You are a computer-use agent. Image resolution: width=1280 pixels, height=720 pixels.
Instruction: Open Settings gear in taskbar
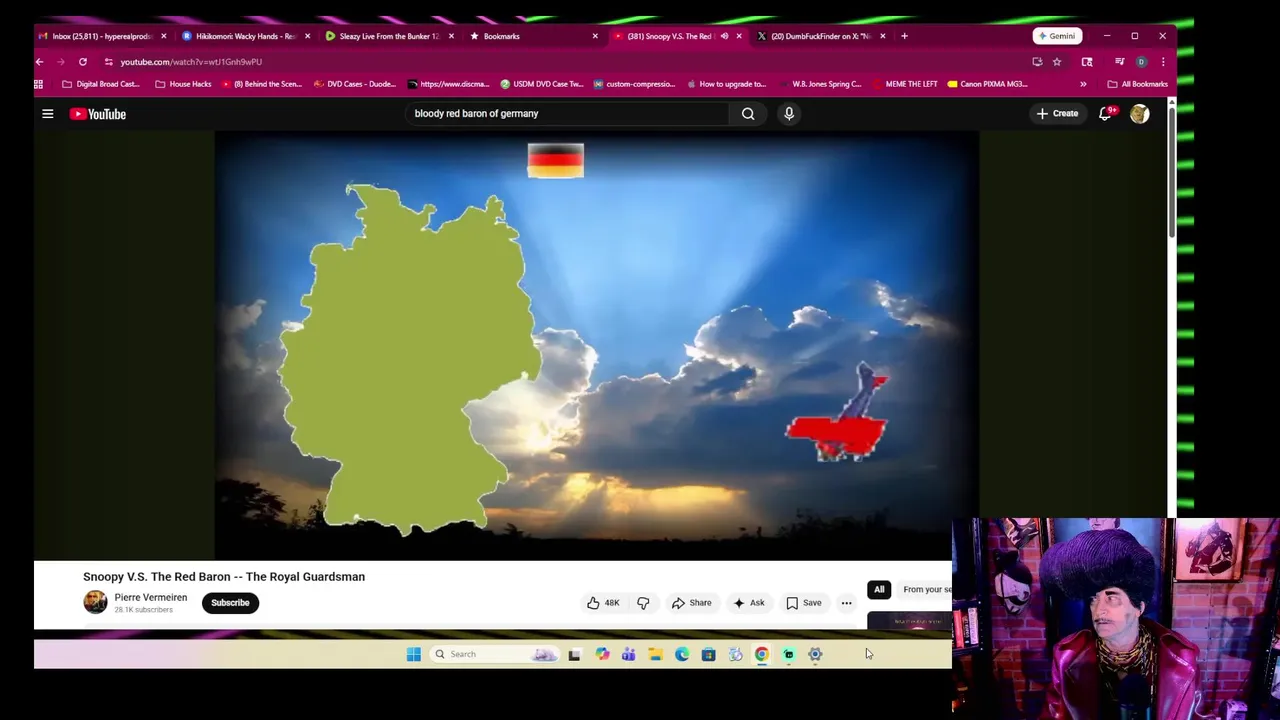pos(815,654)
